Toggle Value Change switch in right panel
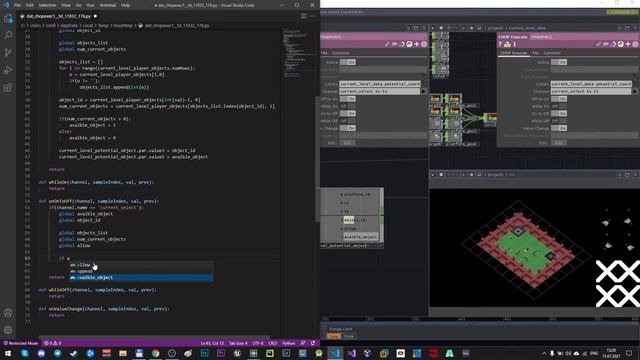 click(x=558, y=128)
